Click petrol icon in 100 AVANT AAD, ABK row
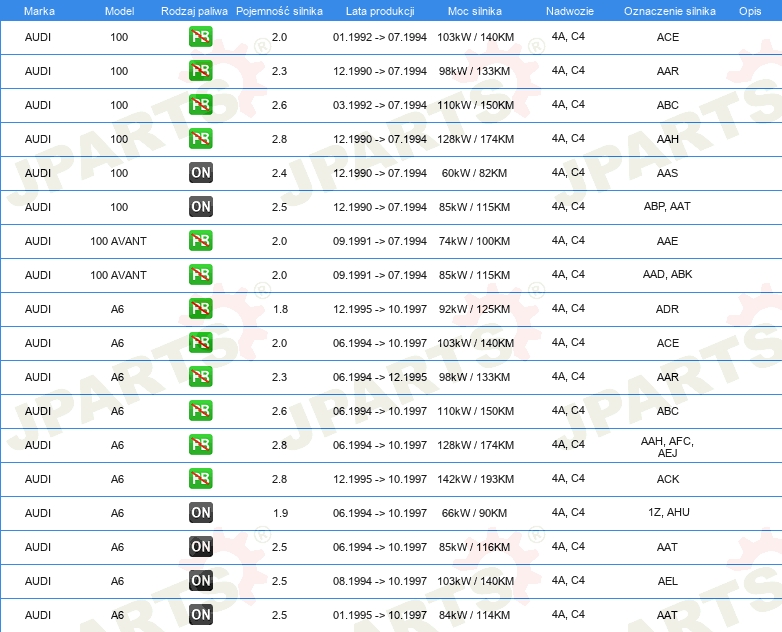Viewport: 782px width, 632px height. [200, 274]
